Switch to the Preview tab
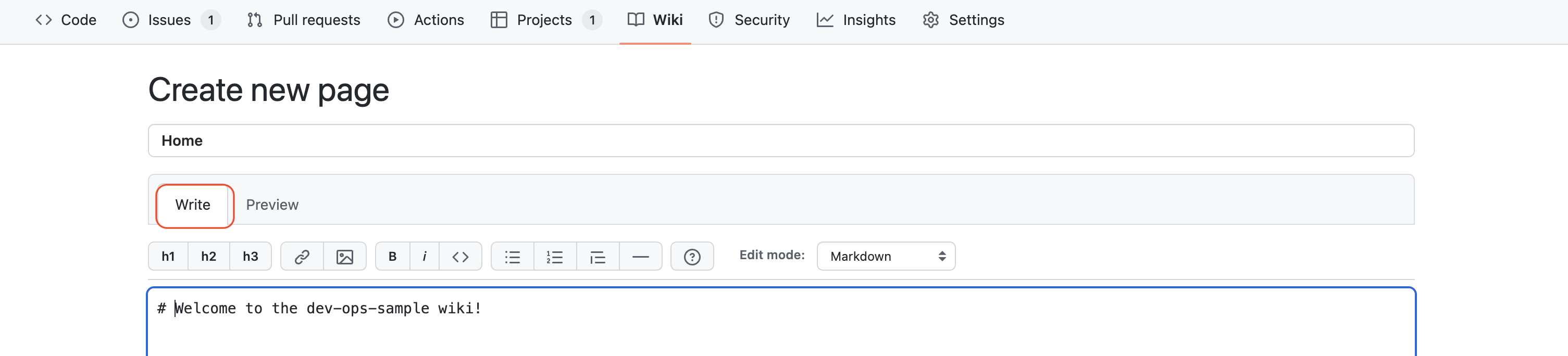 (x=272, y=205)
